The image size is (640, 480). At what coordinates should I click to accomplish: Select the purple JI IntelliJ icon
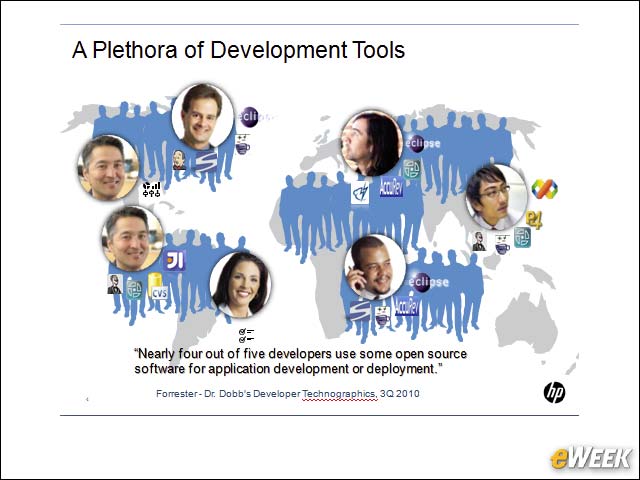(x=174, y=260)
